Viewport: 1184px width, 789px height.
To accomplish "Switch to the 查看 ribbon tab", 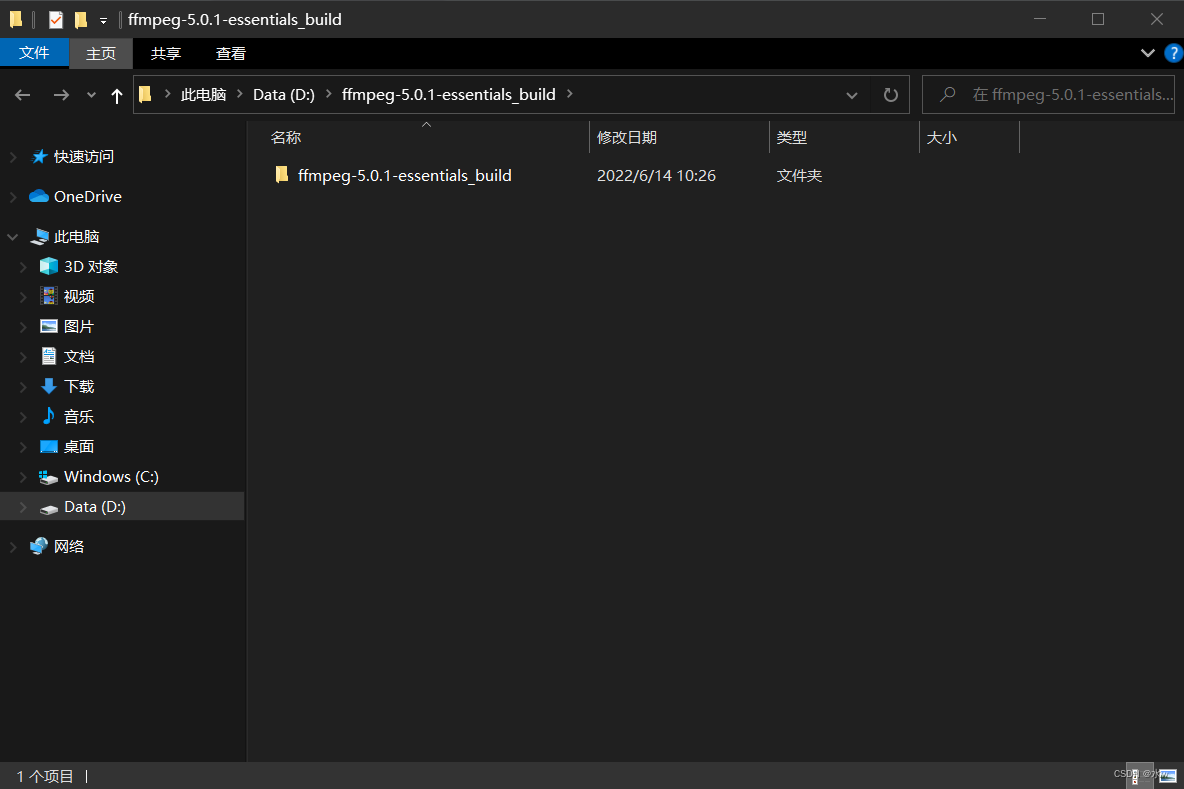I will coord(230,54).
